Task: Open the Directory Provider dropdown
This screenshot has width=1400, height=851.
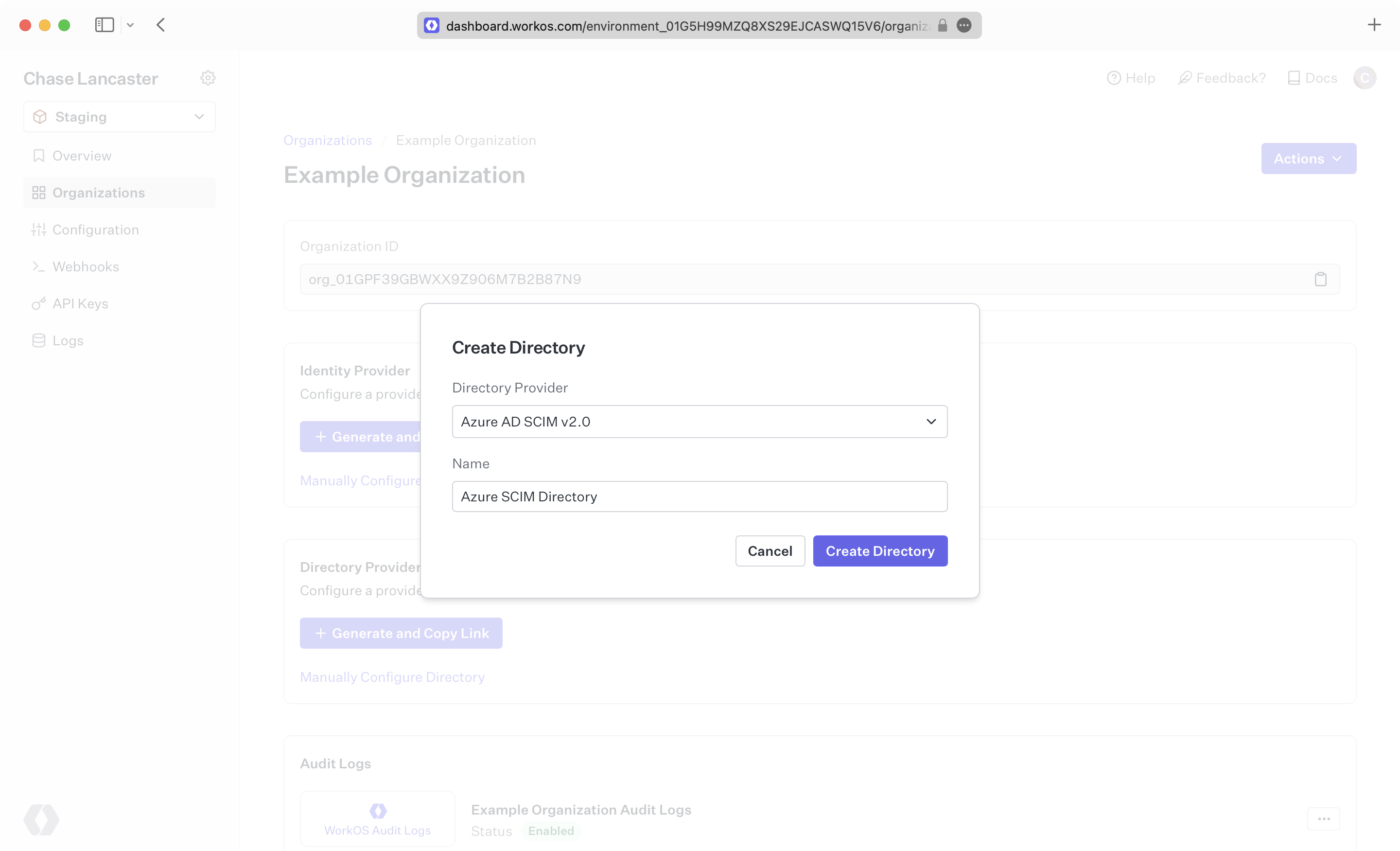Action: pos(699,421)
